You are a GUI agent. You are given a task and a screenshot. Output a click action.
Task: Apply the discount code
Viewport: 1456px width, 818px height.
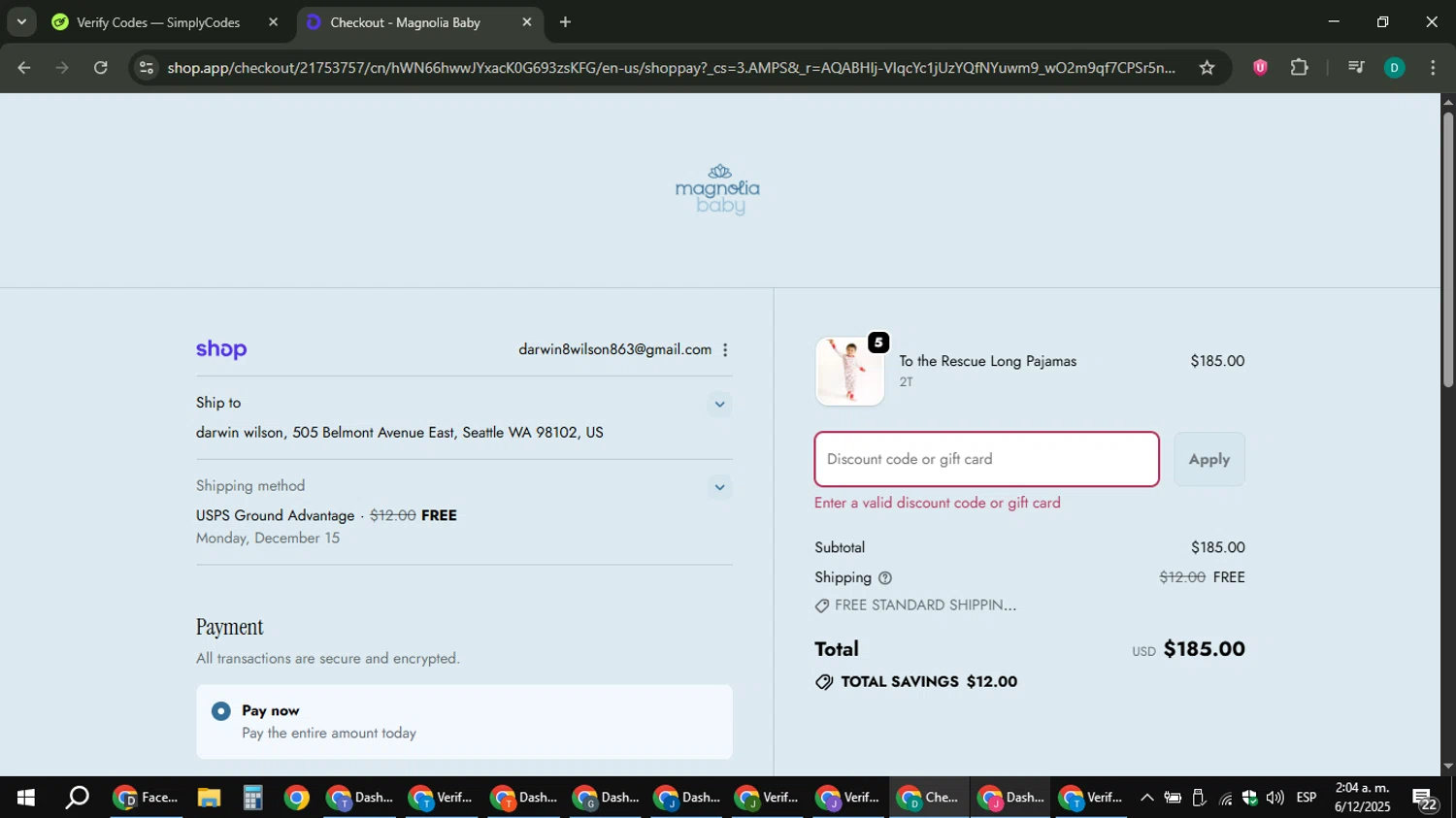1209,459
